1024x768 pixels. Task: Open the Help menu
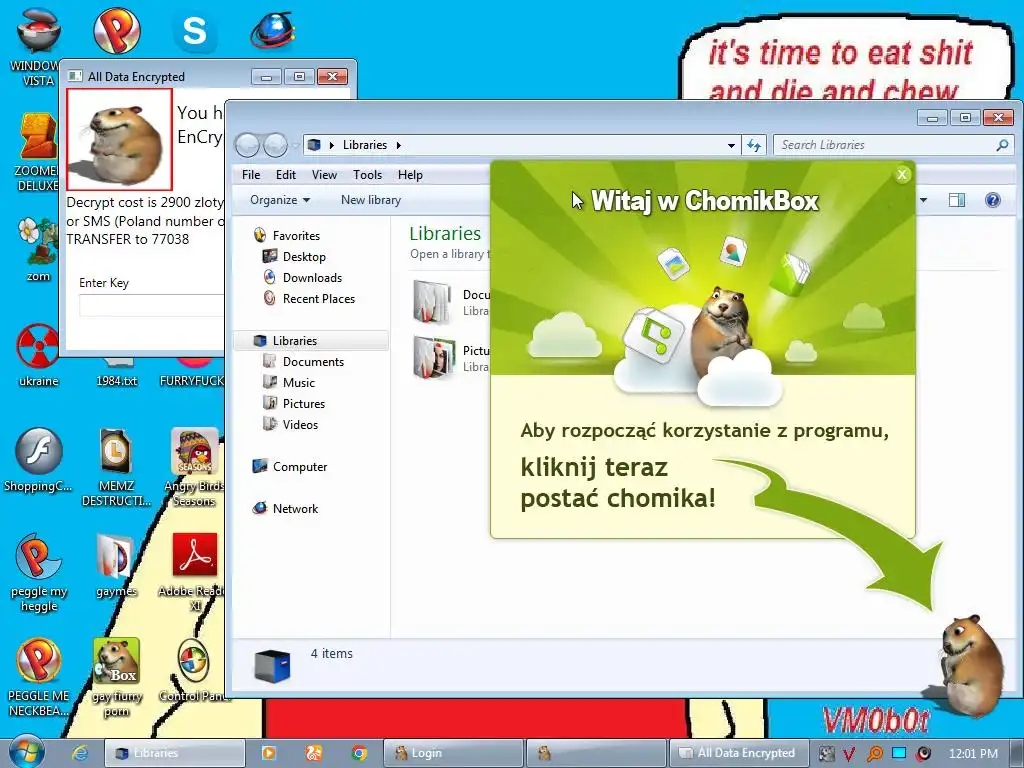[410, 174]
